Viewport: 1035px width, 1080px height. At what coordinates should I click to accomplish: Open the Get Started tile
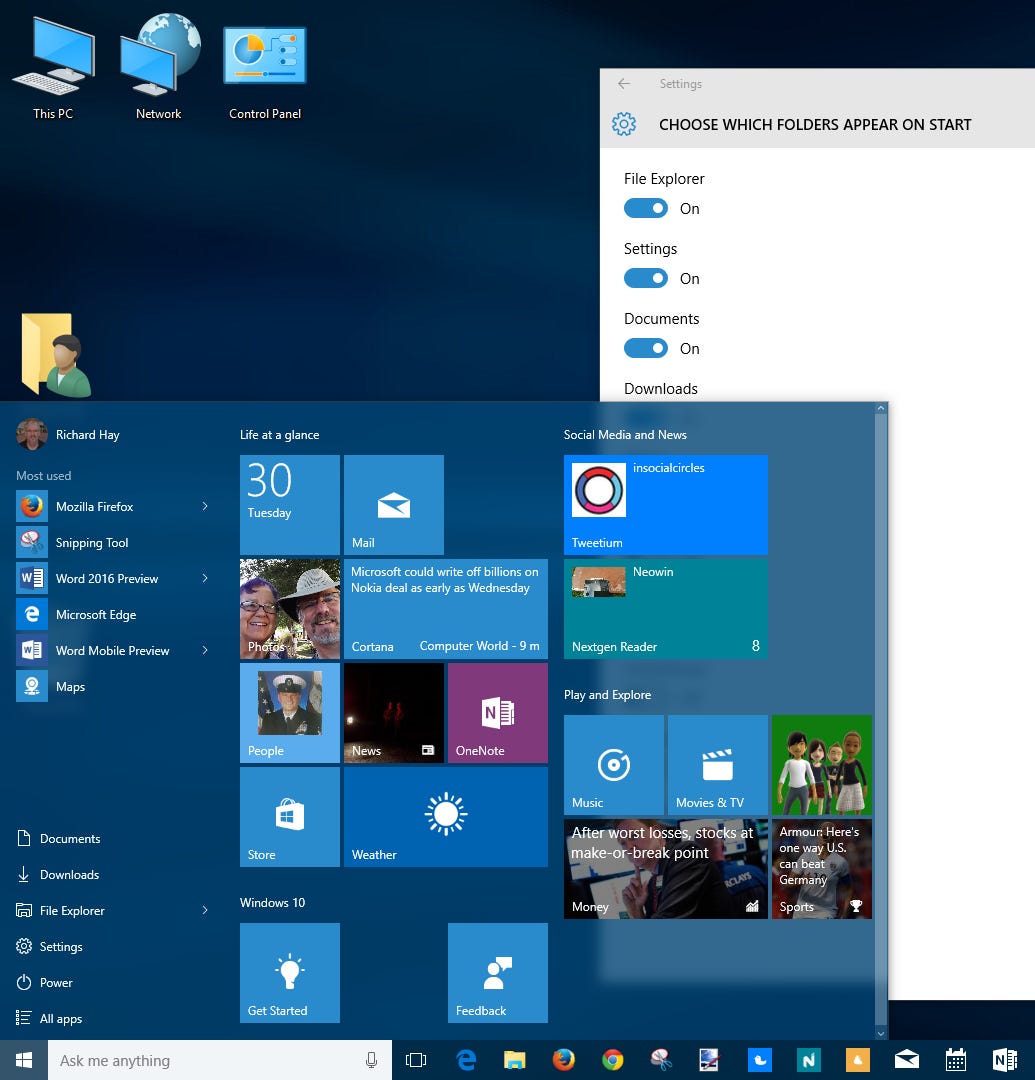click(289, 972)
